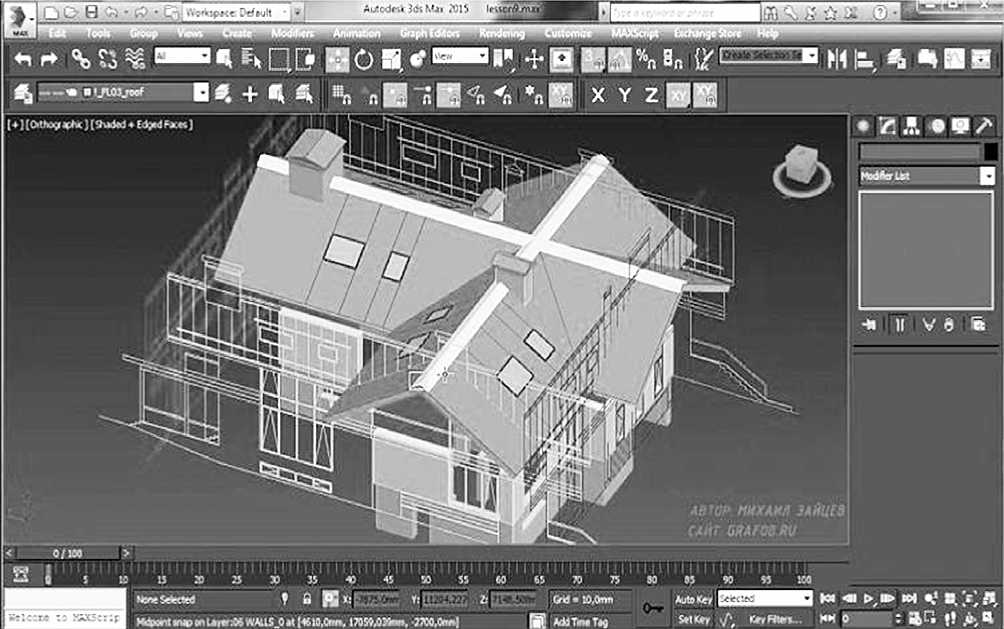Image resolution: width=1004 pixels, height=629 pixels.
Task: Click the Configure Modifier Sets icon
Action: click(x=978, y=325)
